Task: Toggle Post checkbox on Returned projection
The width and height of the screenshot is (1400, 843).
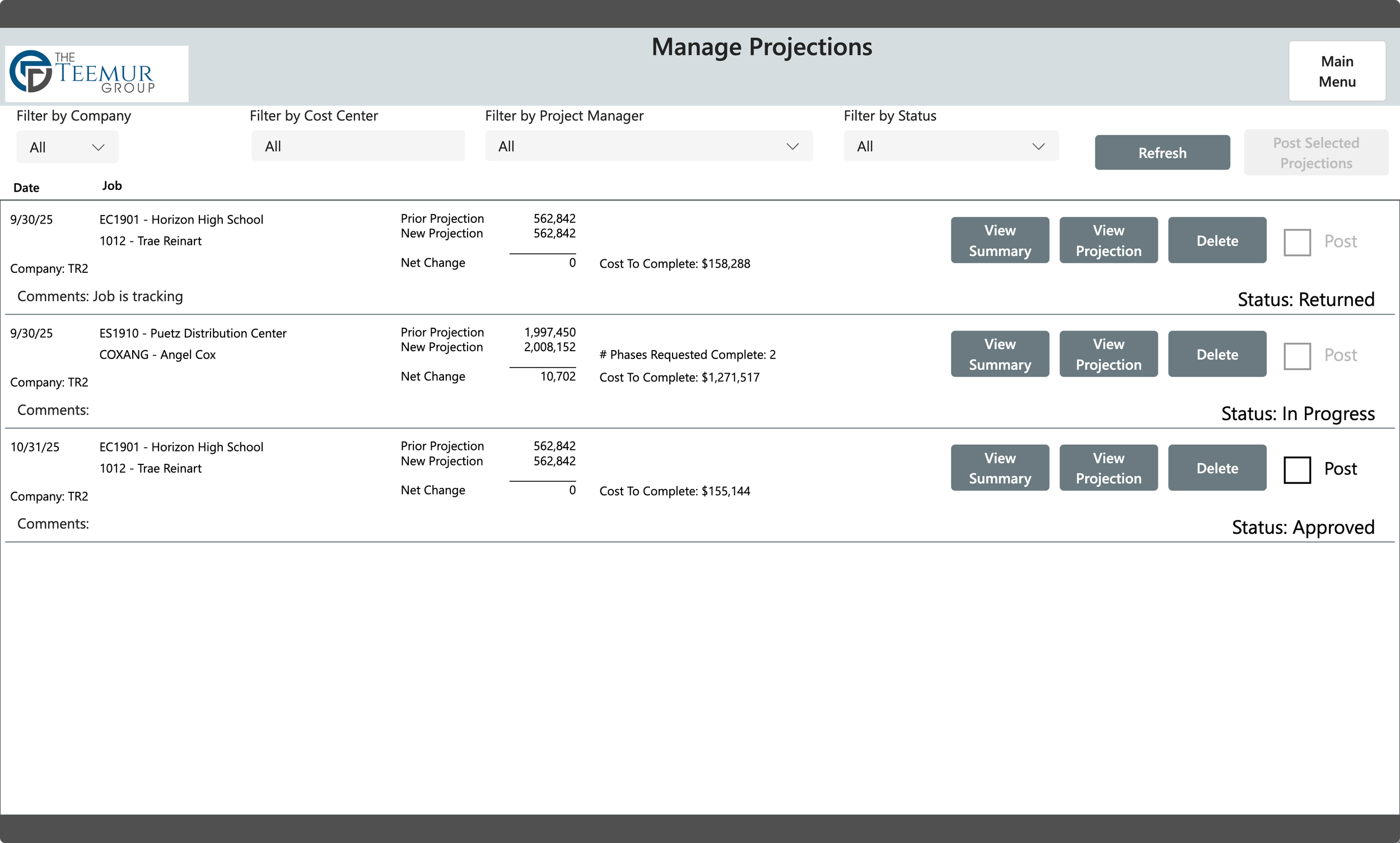Action: (1296, 242)
